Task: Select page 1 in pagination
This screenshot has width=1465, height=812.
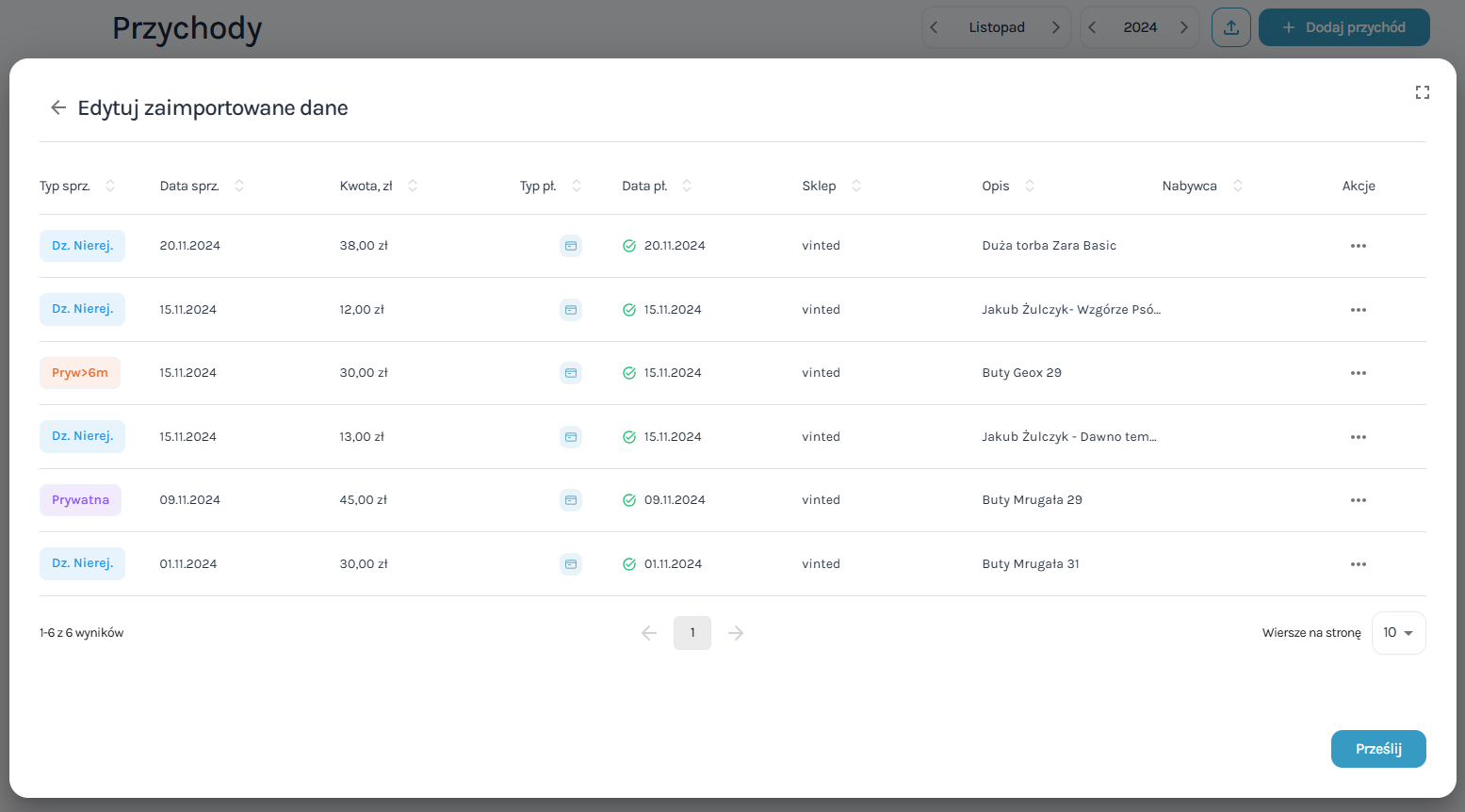Action: 692,633
